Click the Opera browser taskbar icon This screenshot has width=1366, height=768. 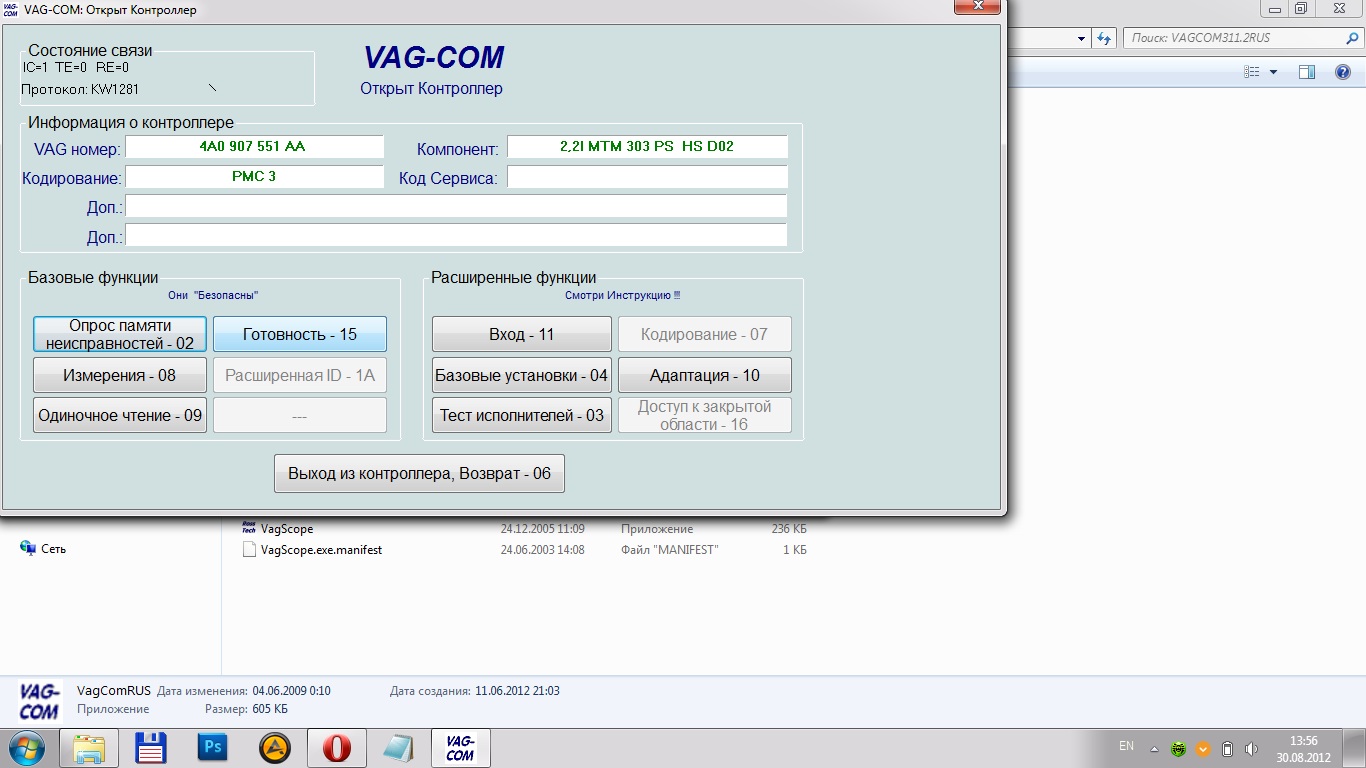point(336,748)
